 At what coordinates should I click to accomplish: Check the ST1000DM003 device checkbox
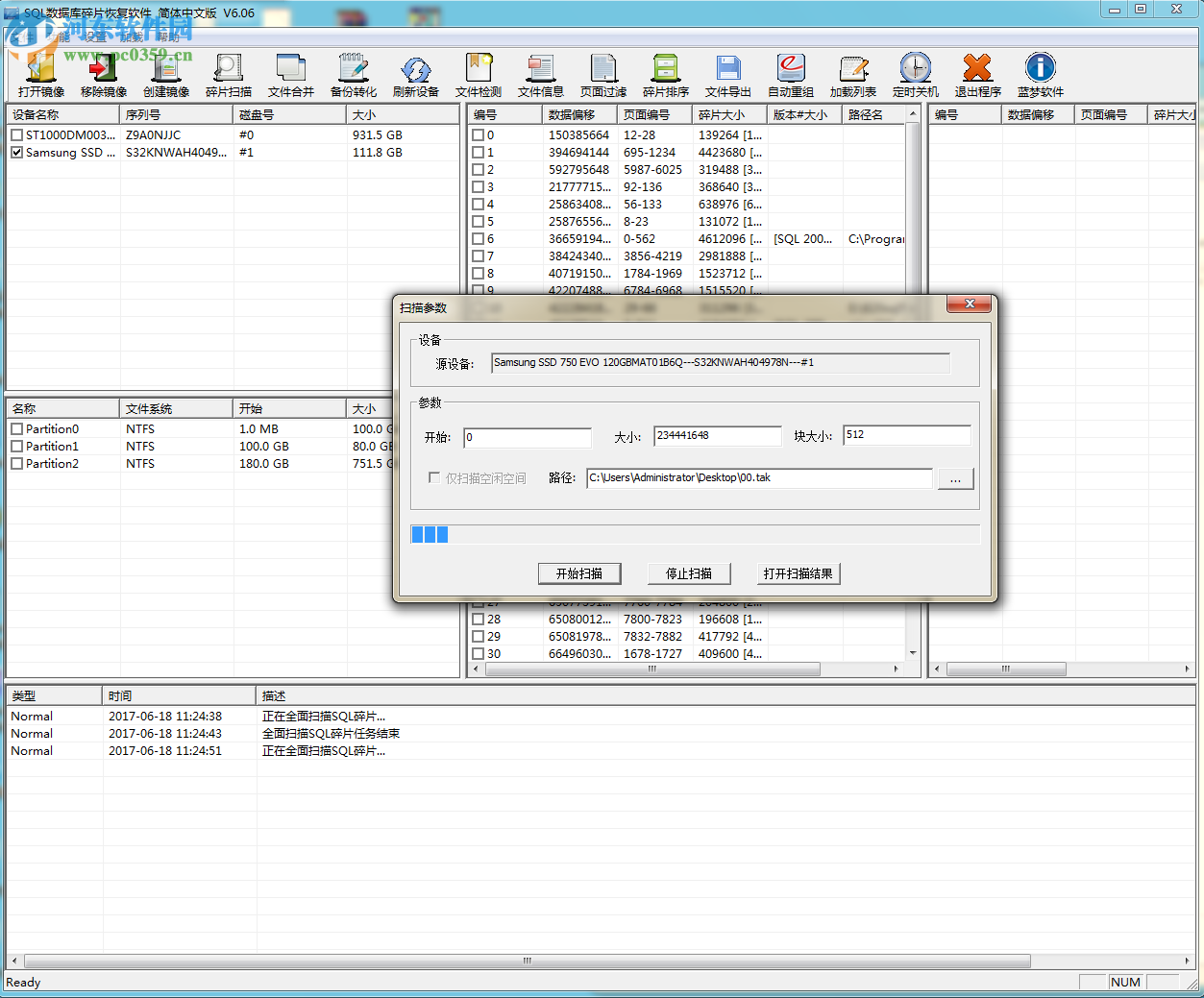click(x=16, y=135)
